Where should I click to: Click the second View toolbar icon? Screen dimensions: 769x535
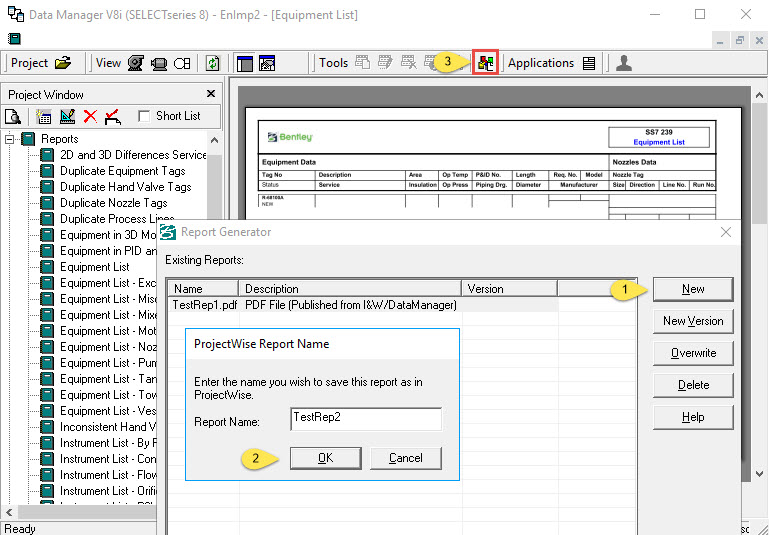coord(159,63)
